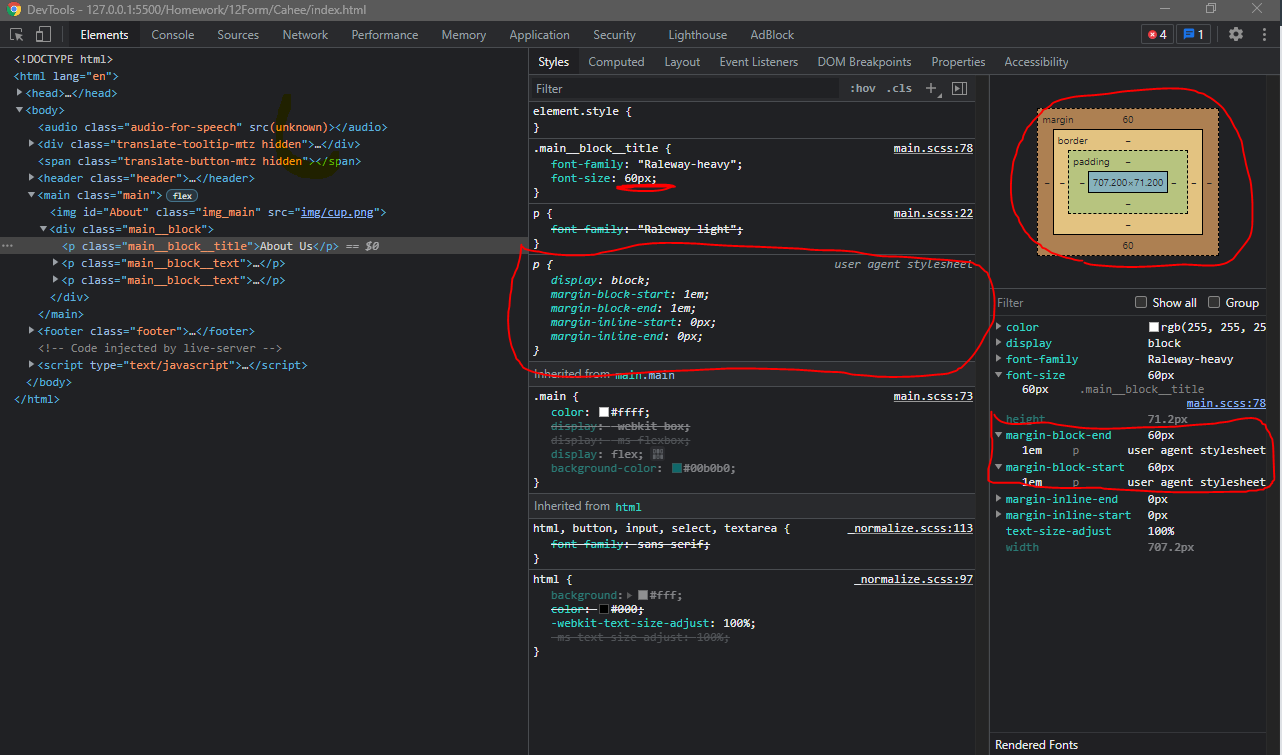Screen dimensions: 1282x755
Task: Toggle the device toolbar icon
Action: (44, 34)
